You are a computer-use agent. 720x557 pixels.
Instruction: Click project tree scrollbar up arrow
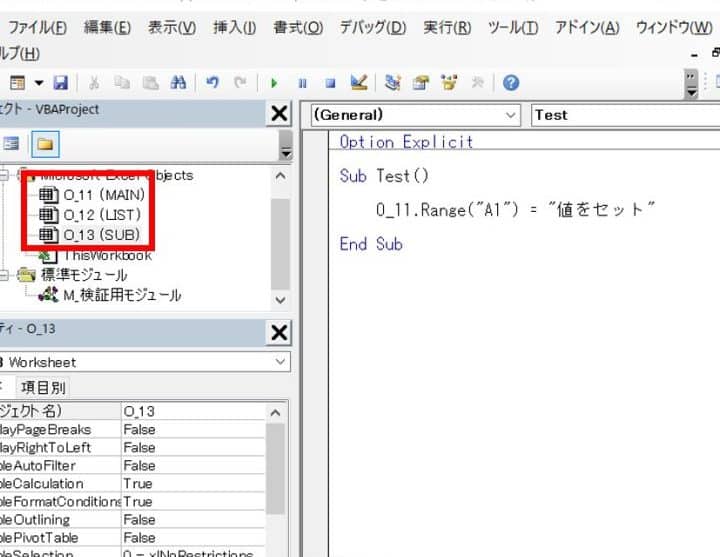pos(280,176)
